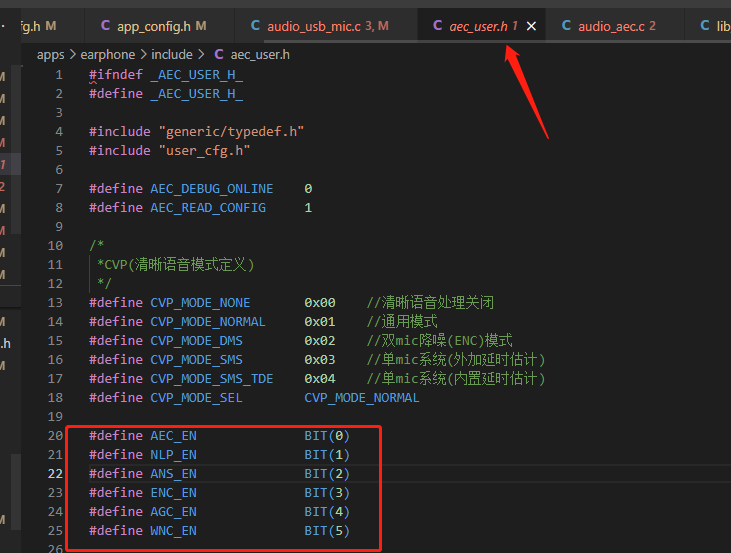Open the aec_user.h breadcrumb segment
The width and height of the screenshot is (731, 553).
(260, 55)
